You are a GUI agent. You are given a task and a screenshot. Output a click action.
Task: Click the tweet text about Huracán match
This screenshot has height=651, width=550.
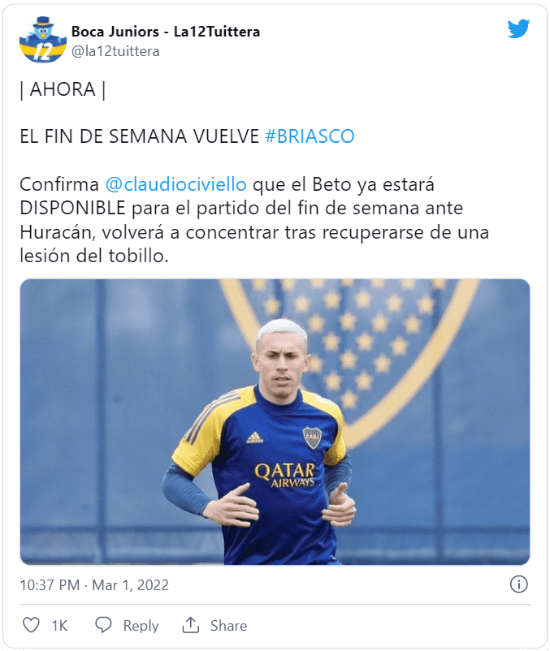pos(254,220)
